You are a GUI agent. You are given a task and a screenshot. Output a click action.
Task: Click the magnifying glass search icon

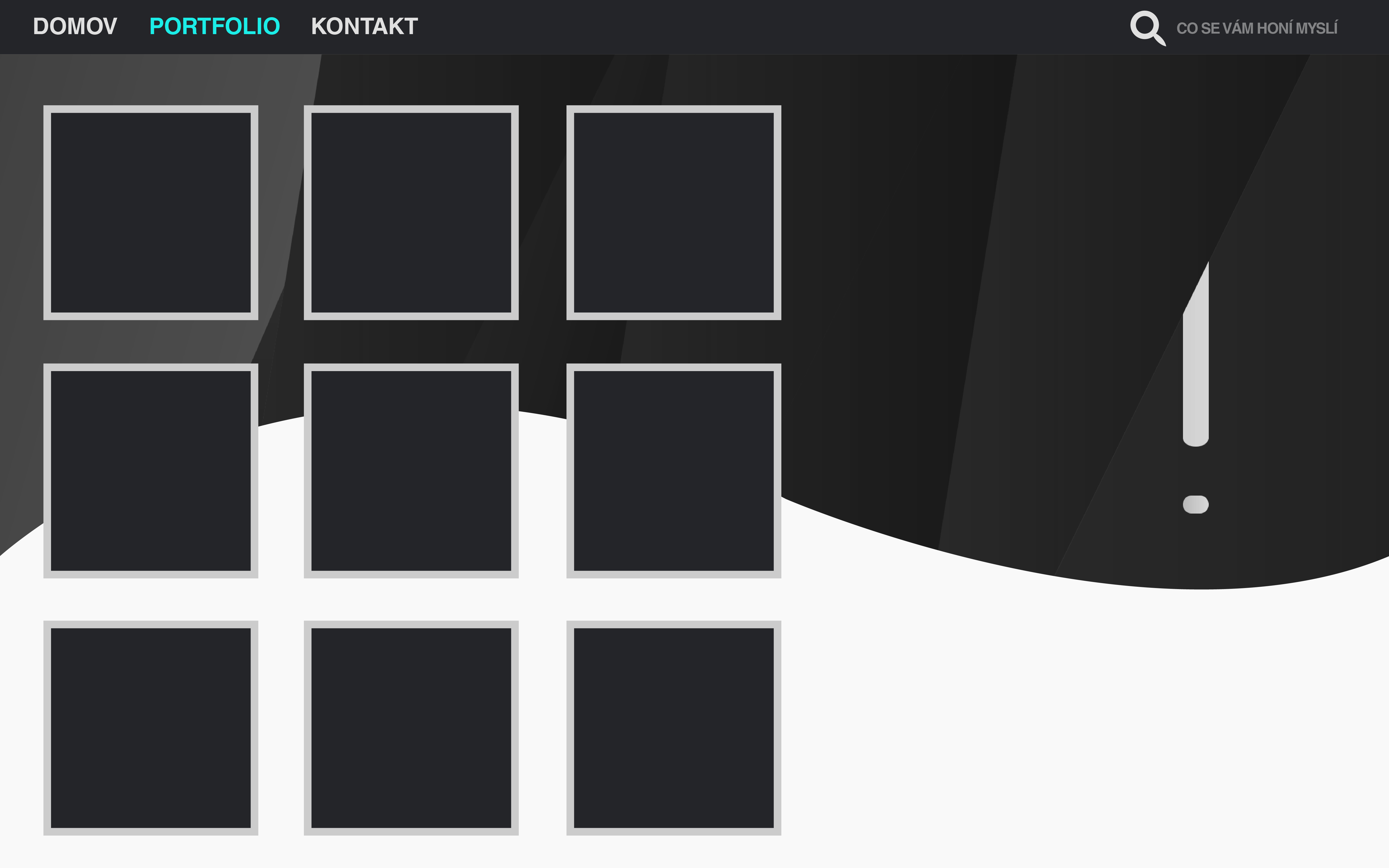tap(1148, 28)
